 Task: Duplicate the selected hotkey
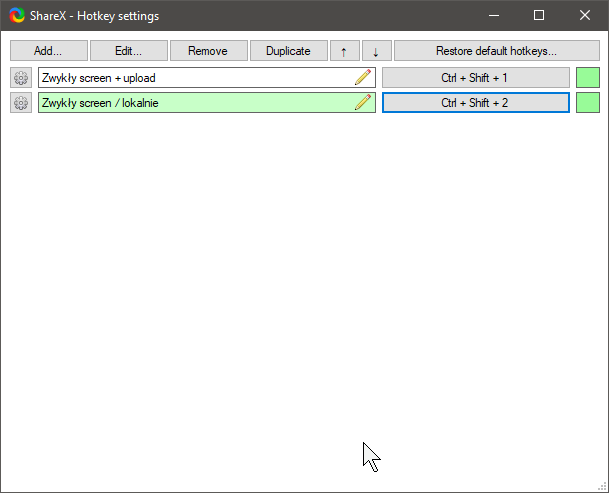[x=288, y=51]
